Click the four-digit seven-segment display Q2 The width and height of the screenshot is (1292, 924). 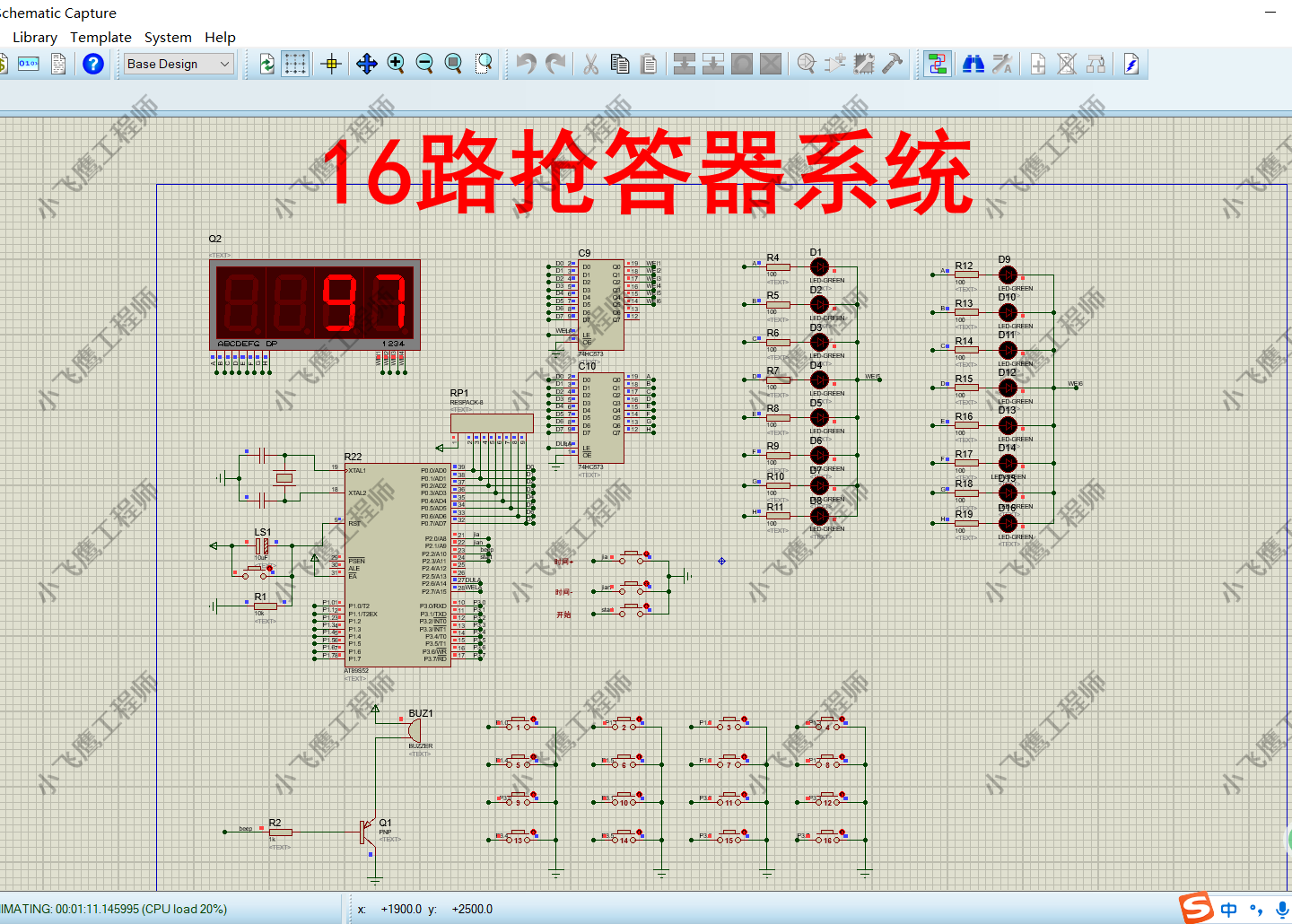[x=315, y=305]
